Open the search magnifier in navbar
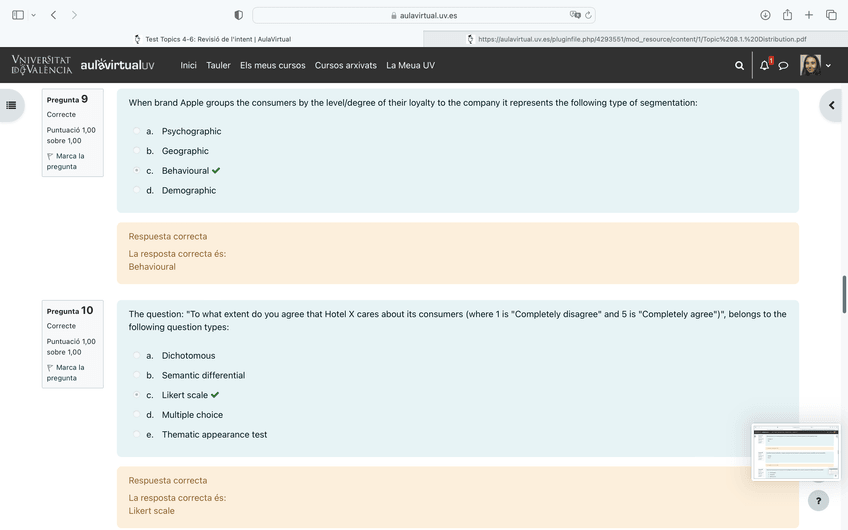This screenshot has height=530, width=848. coord(739,66)
